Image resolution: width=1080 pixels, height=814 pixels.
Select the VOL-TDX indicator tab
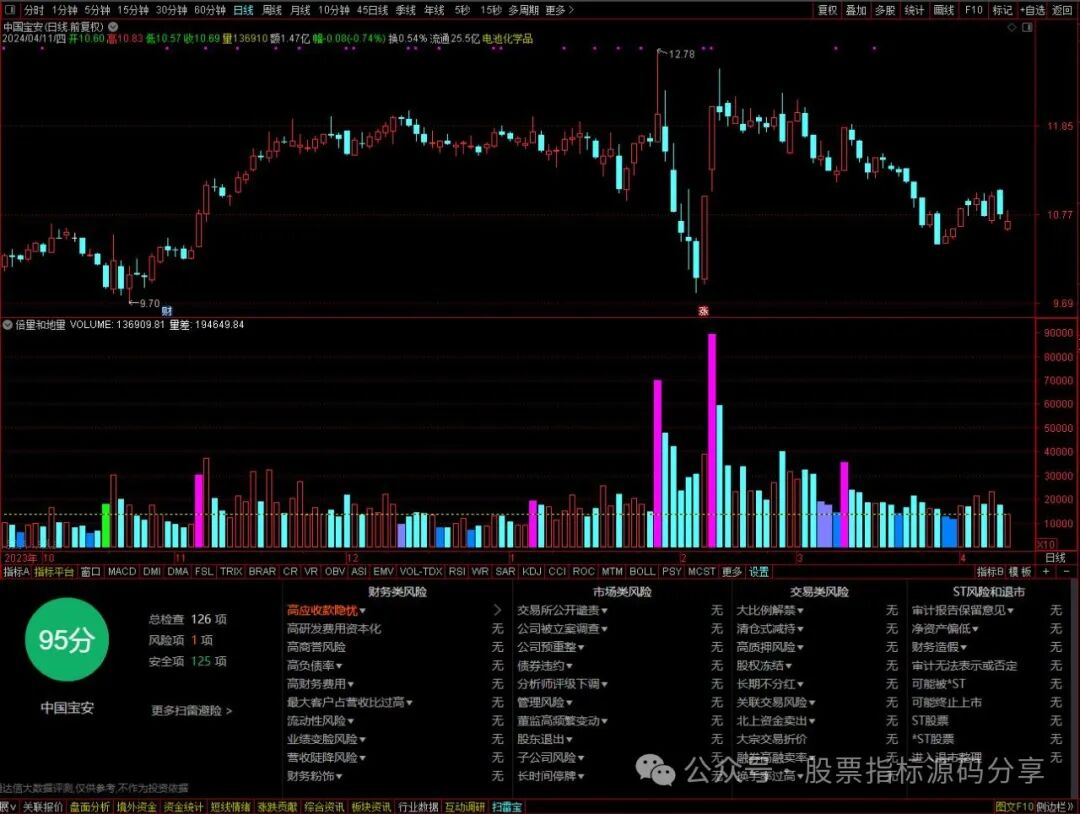click(421, 572)
